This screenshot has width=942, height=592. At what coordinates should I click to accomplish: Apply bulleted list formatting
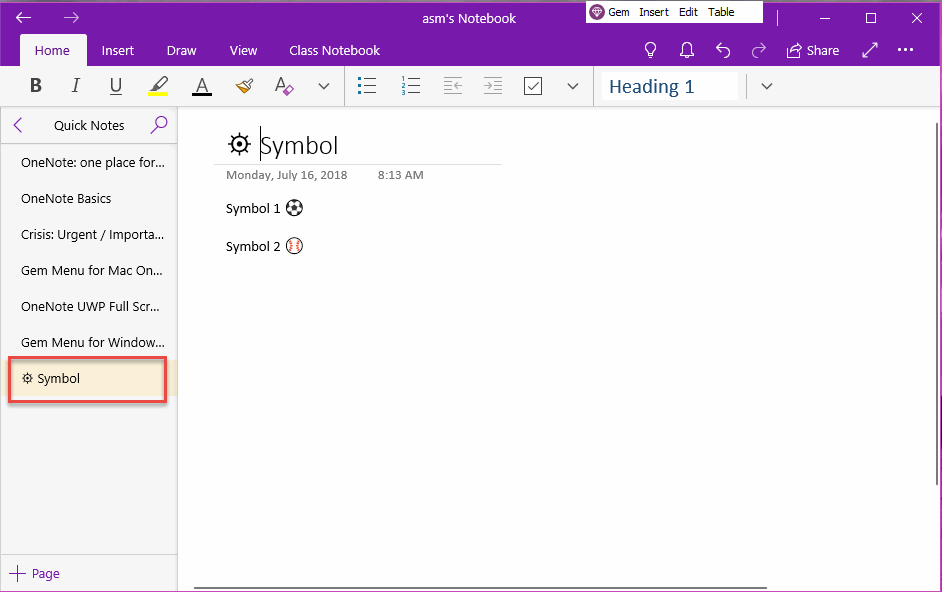click(x=367, y=86)
